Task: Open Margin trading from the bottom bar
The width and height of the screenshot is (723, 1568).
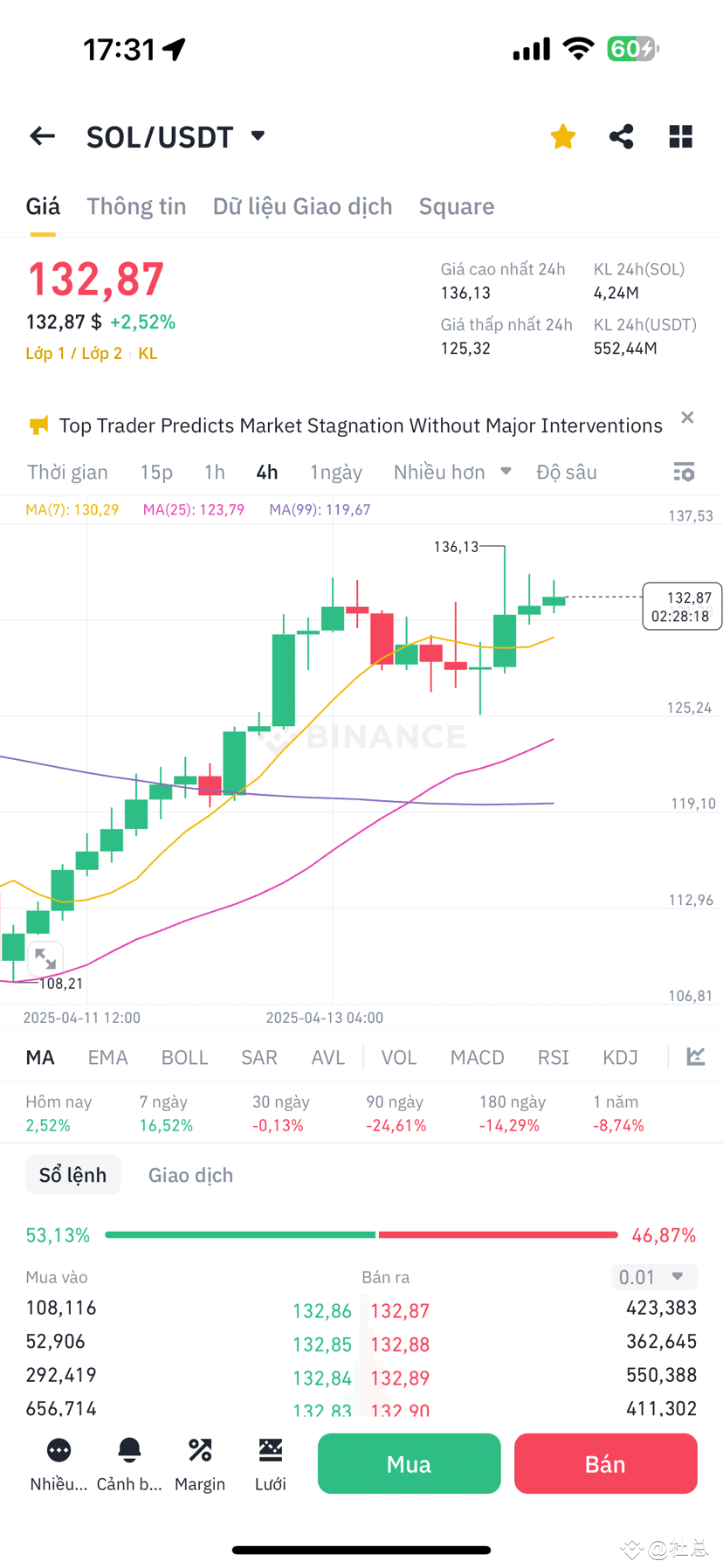Action: pos(200,1464)
